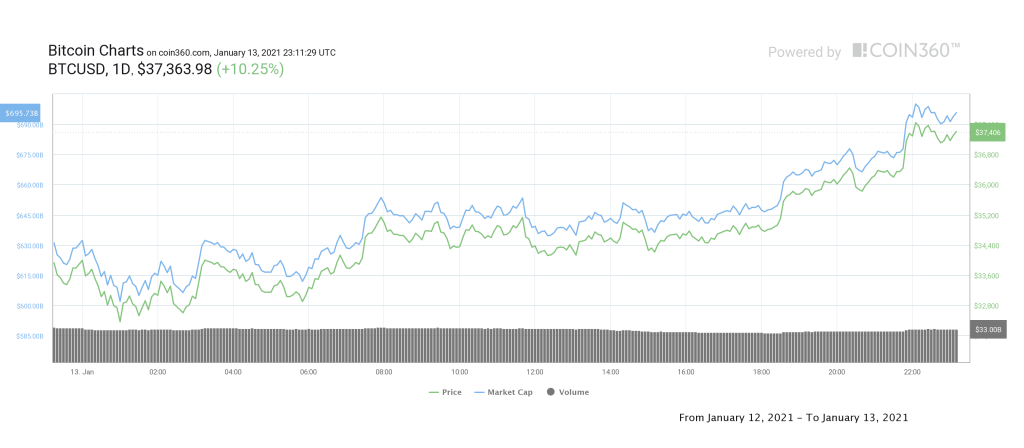Click the green $37,406 price label
Image resolution: width=1024 pixels, height=448 pixels.
[987, 132]
